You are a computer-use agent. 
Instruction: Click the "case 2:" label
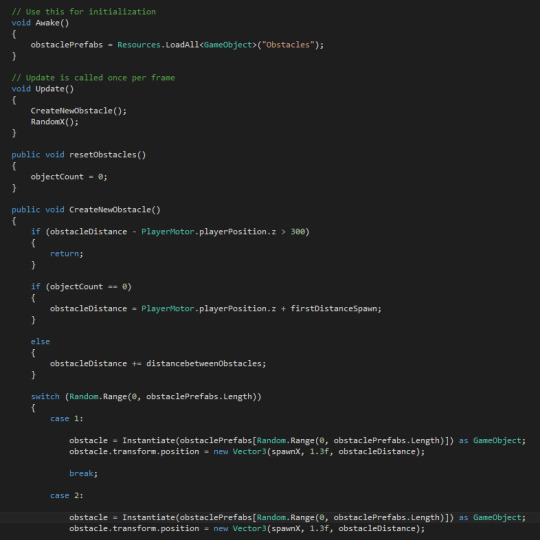(66, 496)
